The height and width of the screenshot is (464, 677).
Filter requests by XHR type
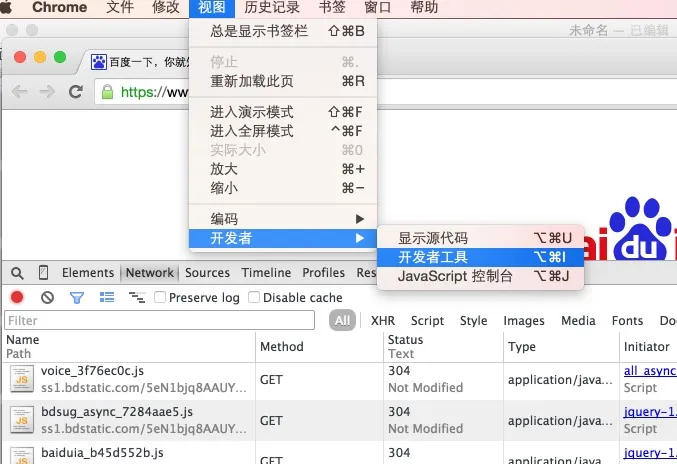click(x=383, y=321)
